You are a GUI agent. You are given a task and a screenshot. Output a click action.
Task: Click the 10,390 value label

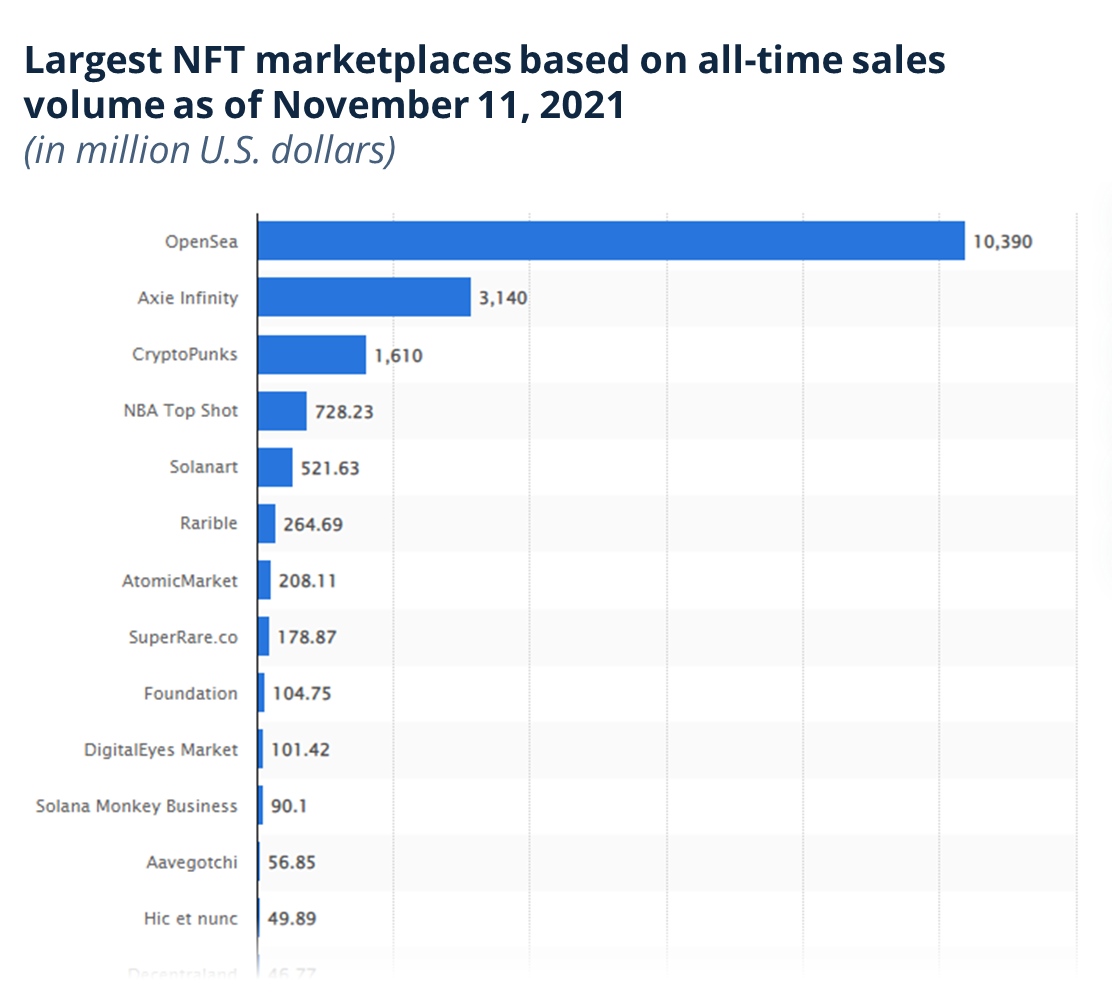1003,242
